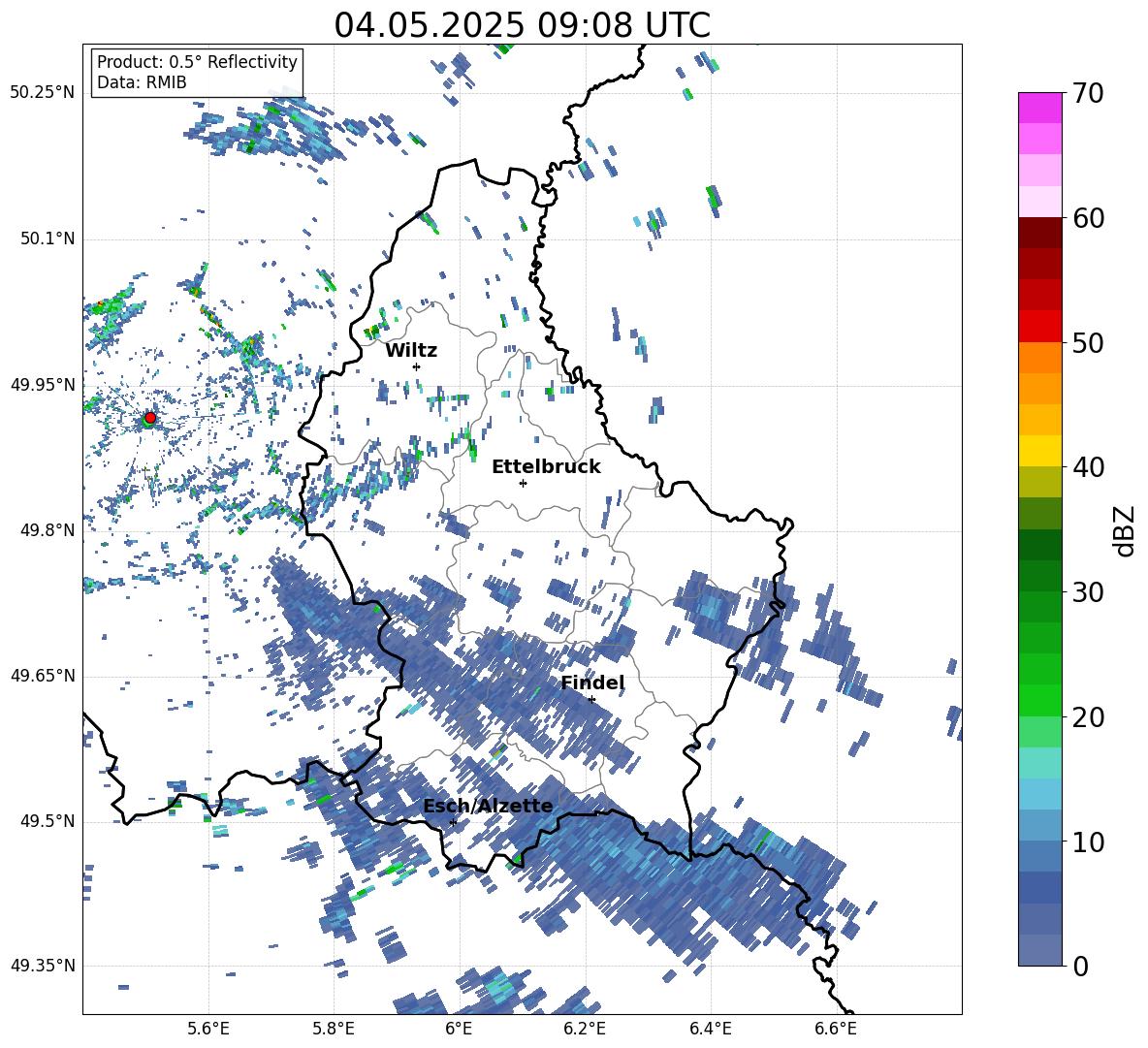The width and height of the screenshot is (1148, 1048).
Task: Click the 6.6°E longitude label
Action: point(836,1029)
